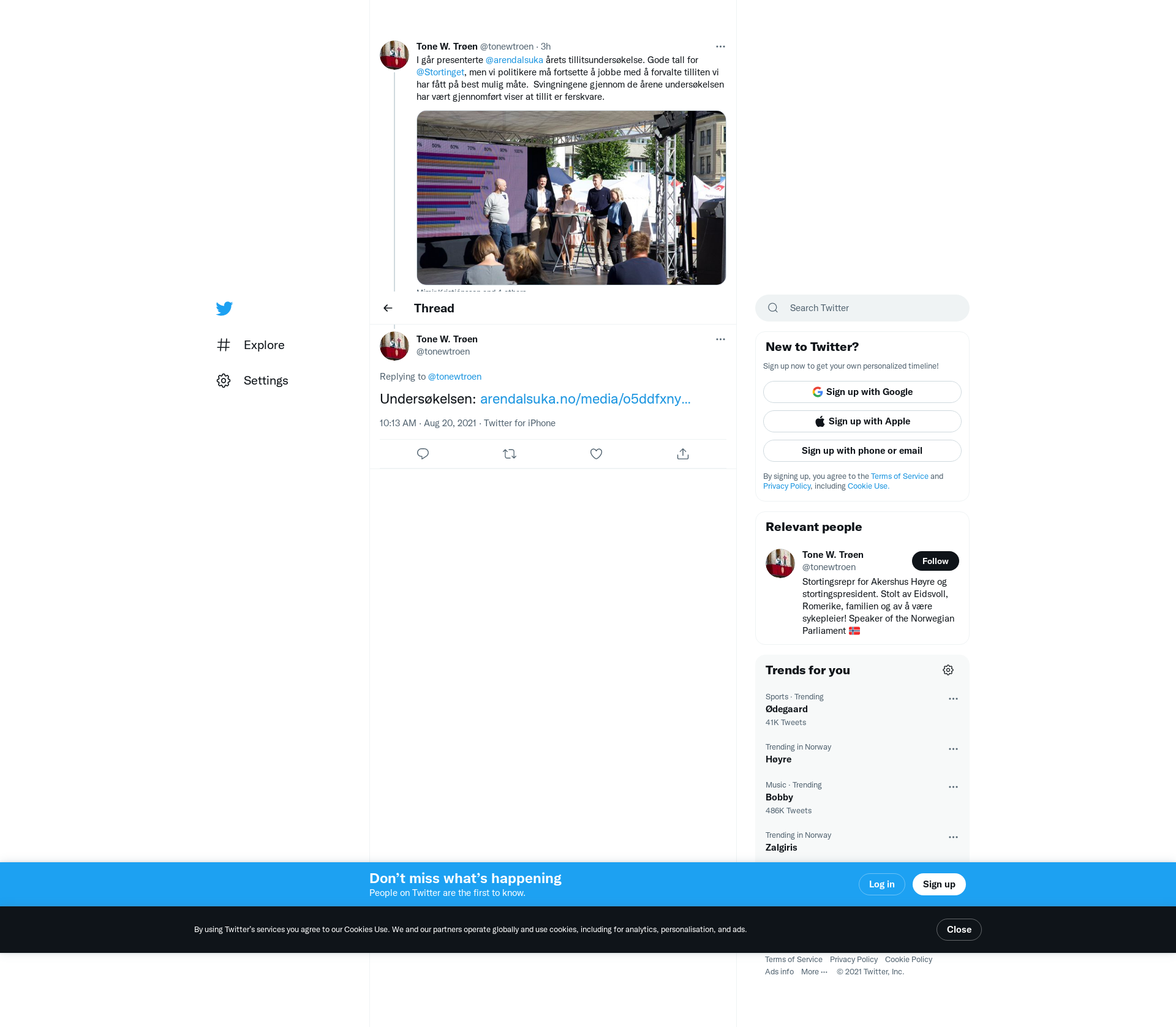Viewport: 1176px width, 1027px height.
Task: Click @tonewtroen in Replying to line
Action: pyautogui.click(x=454, y=377)
